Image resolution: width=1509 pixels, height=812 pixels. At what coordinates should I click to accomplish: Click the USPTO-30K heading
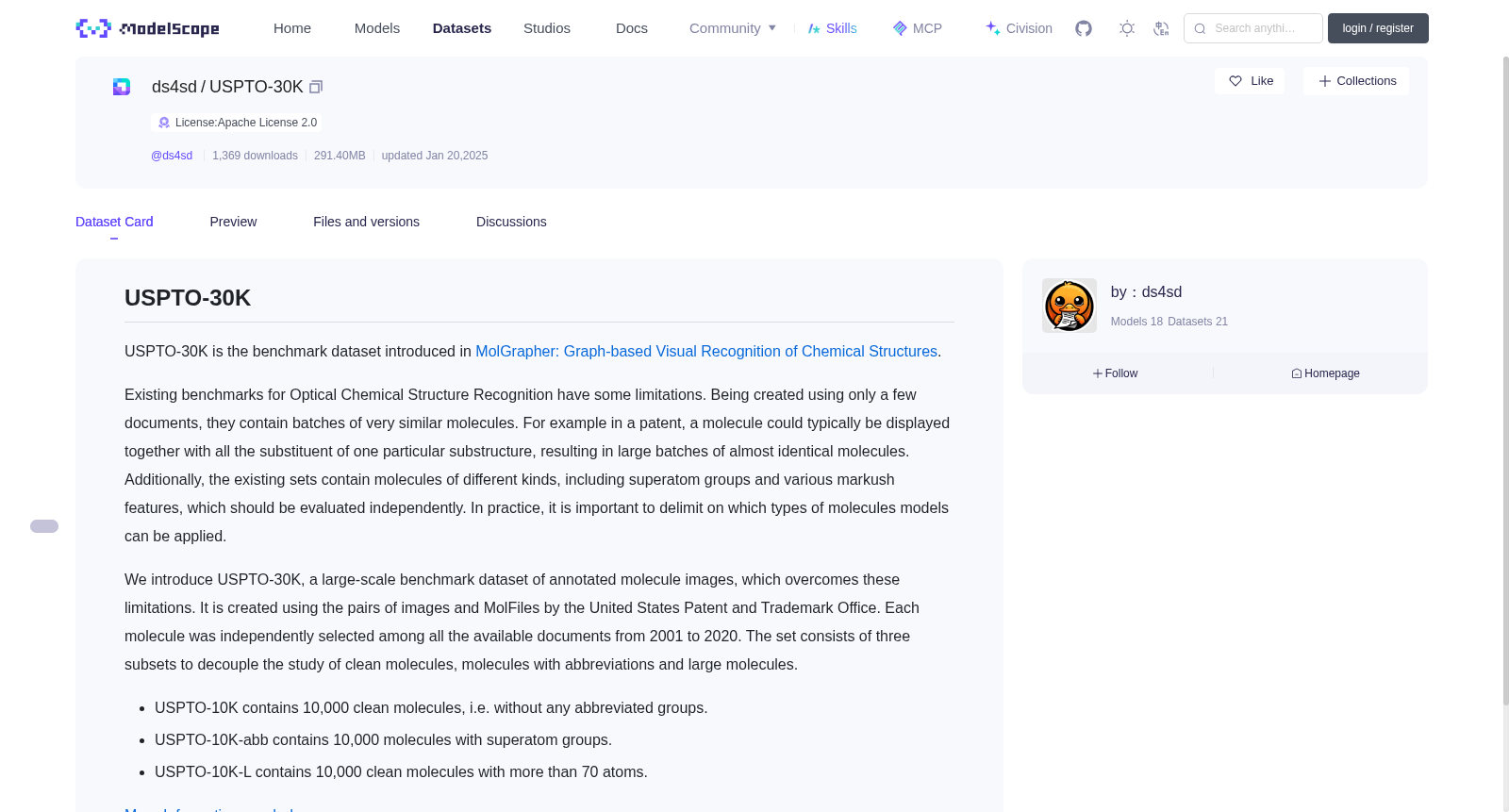point(188,298)
